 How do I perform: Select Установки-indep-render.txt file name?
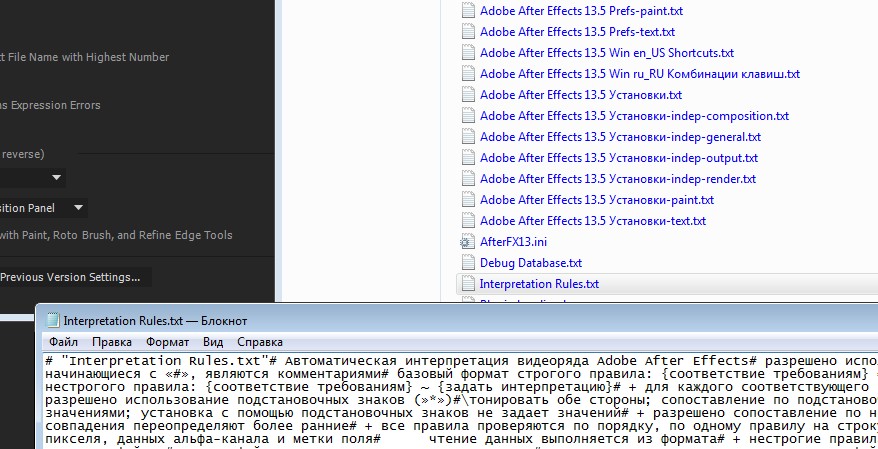pos(618,179)
